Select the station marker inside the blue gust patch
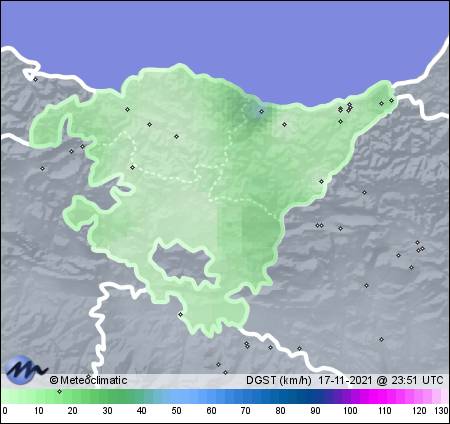Viewport: 450px width, 424px height. [262, 111]
